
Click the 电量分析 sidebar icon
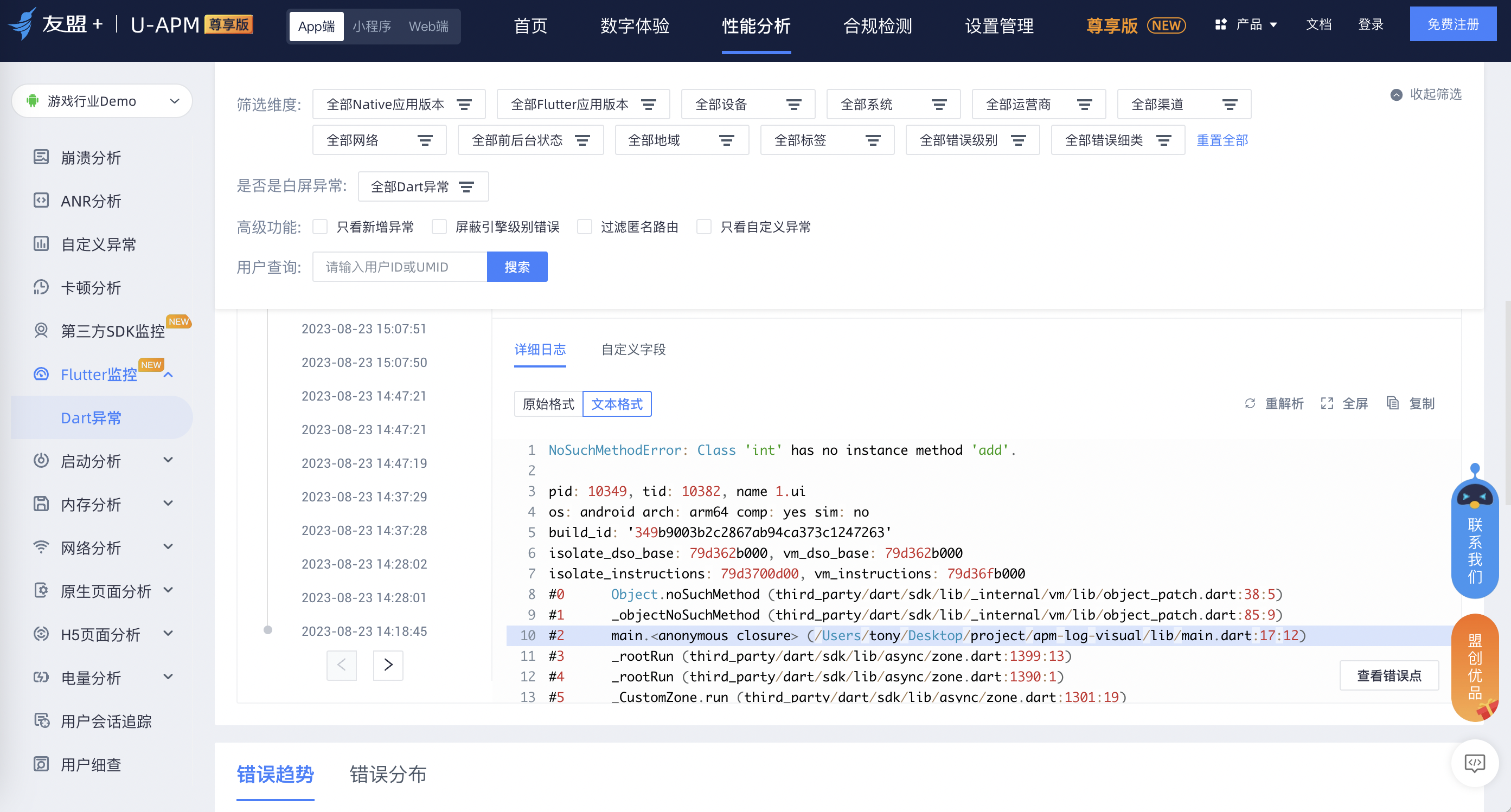point(41,677)
